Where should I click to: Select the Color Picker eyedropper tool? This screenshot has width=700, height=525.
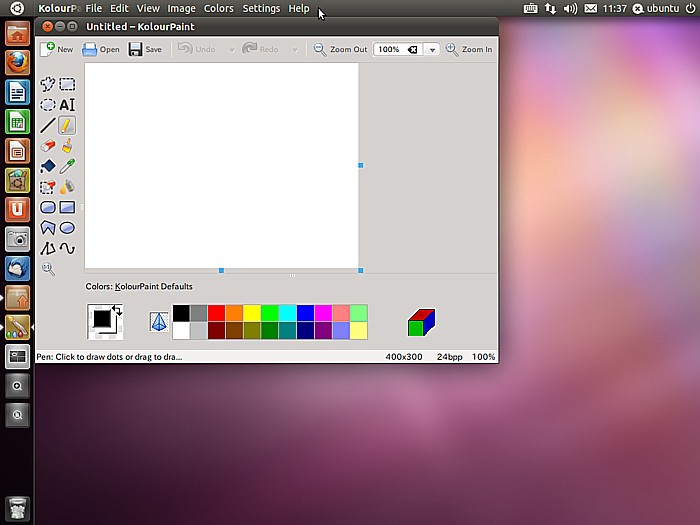pos(67,166)
